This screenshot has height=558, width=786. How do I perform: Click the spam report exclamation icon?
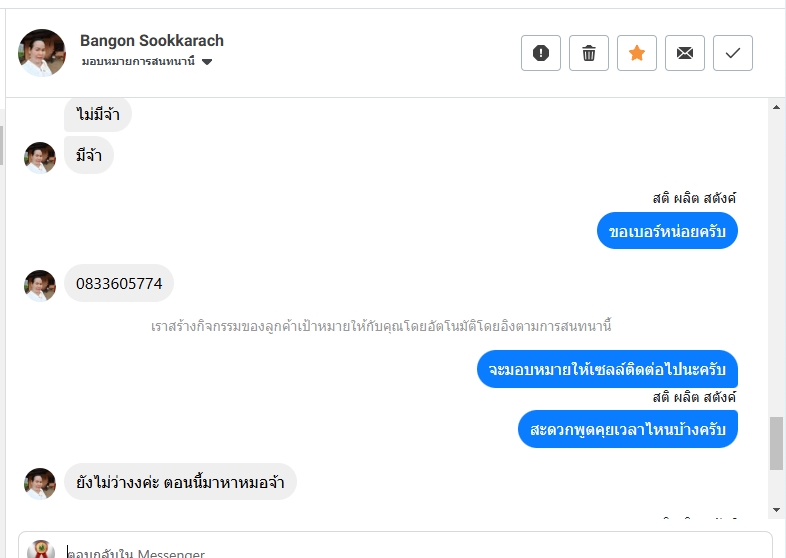pyautogui.click(x=541, y=53)
